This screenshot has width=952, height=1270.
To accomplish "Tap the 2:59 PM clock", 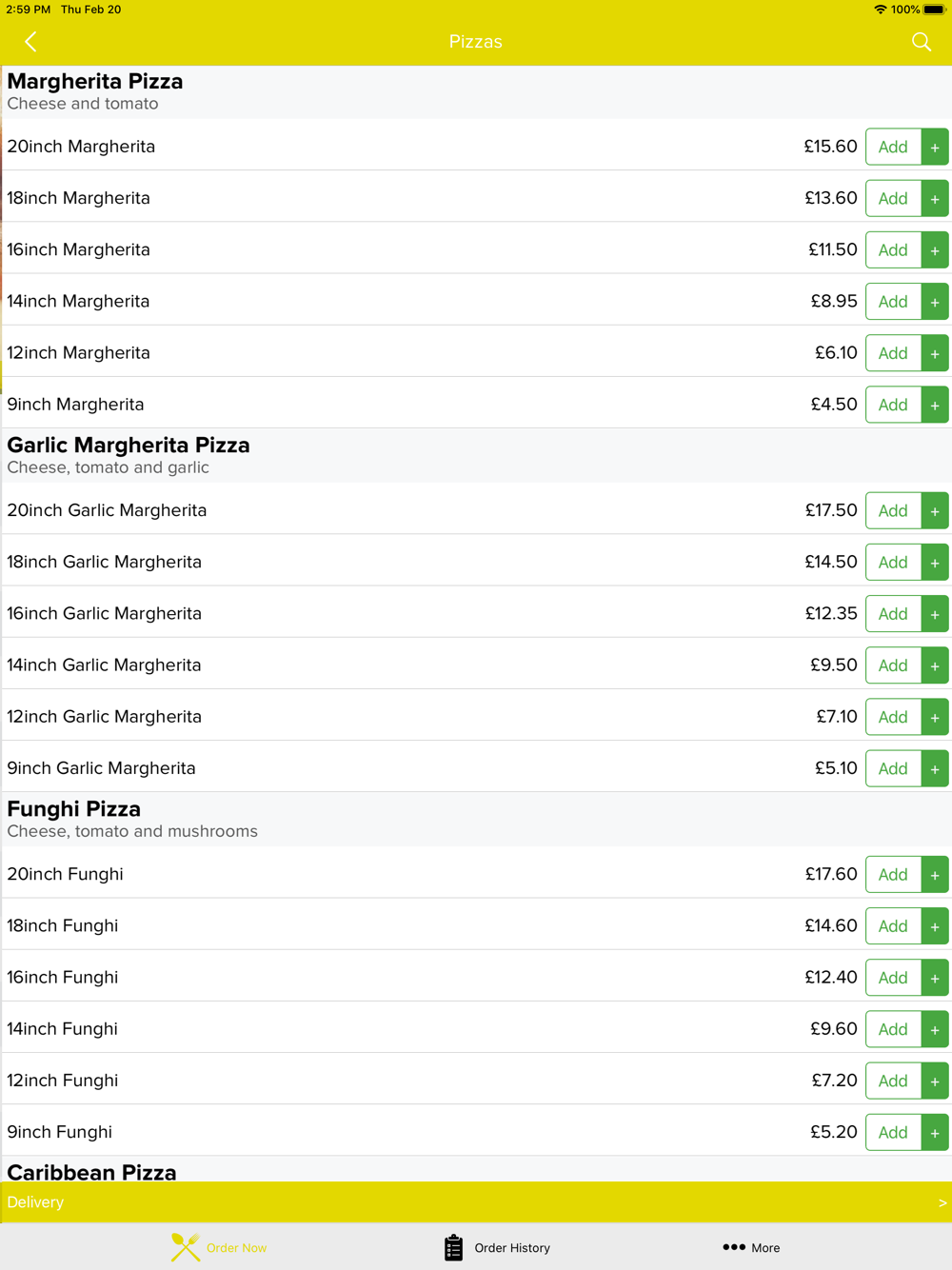I will point(29,10).
